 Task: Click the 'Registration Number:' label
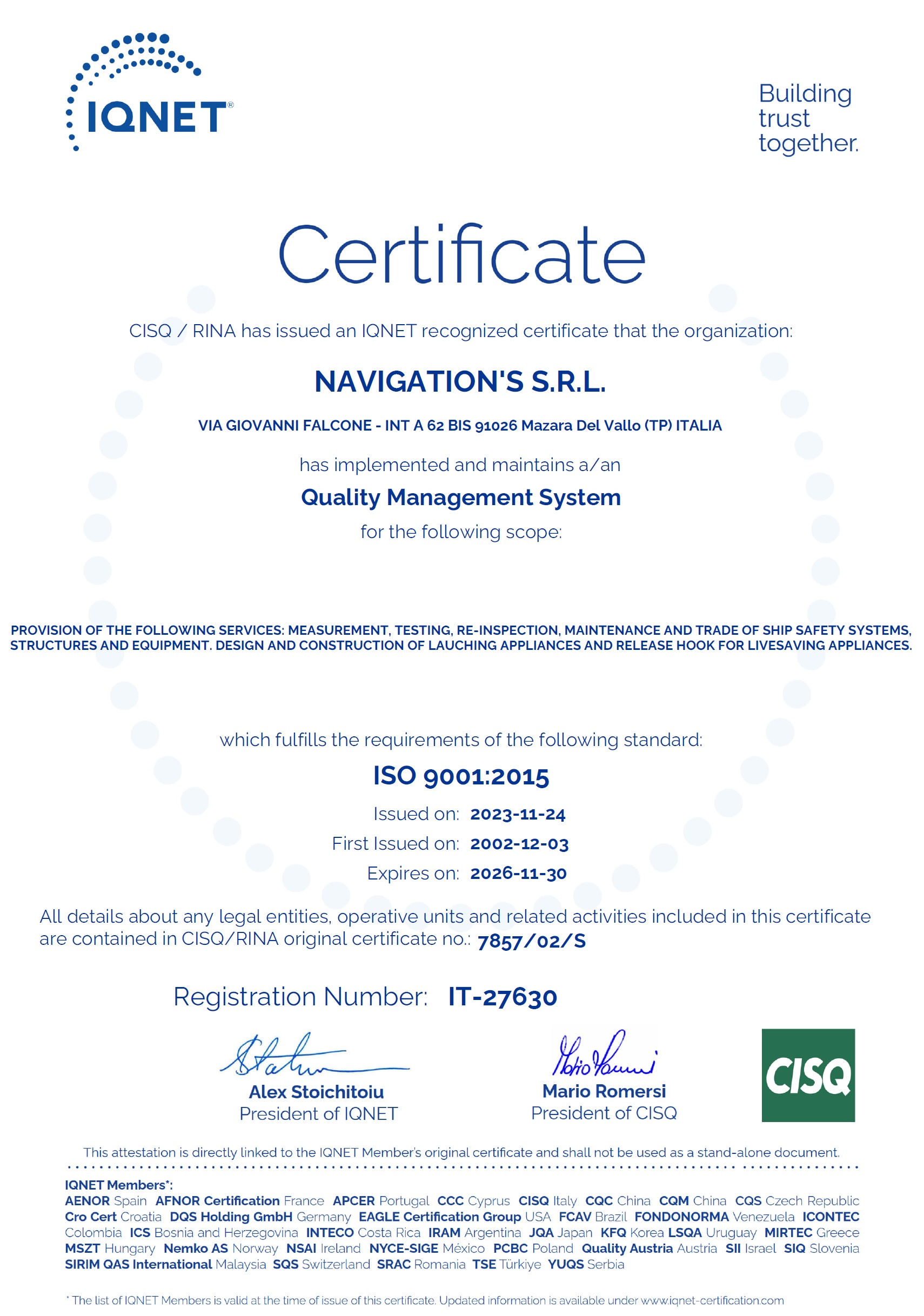coord(300,997)
